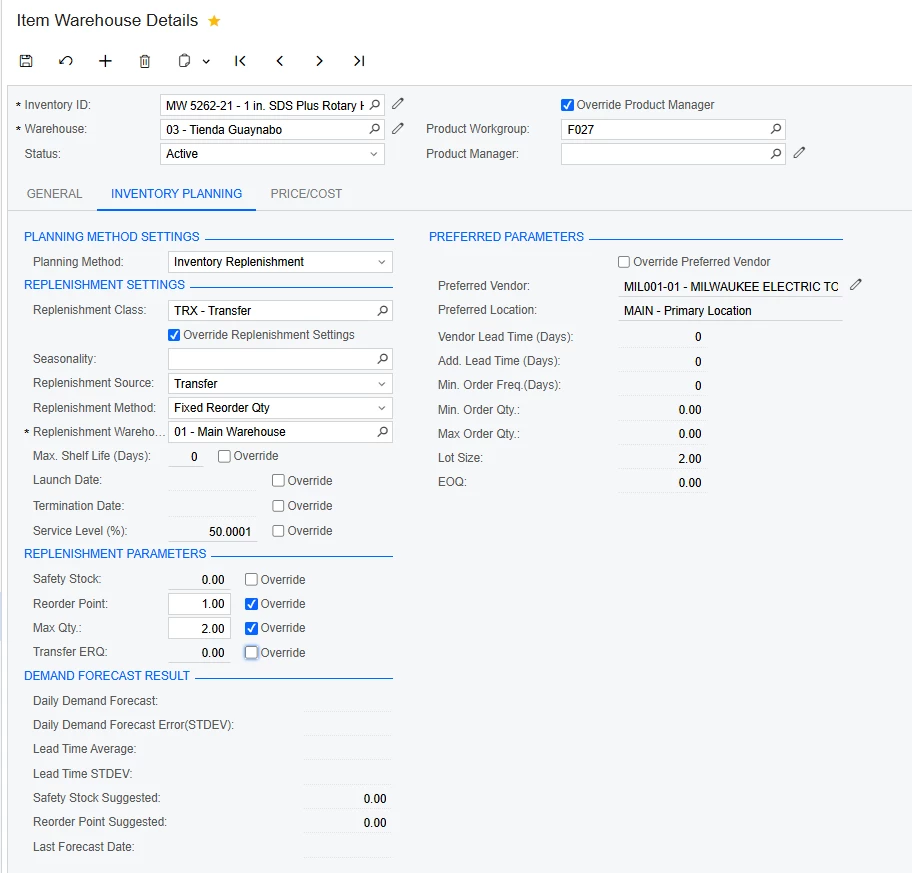Delete the record using trash icon
The height and width of the screenshot is (873, 912).
145,61
